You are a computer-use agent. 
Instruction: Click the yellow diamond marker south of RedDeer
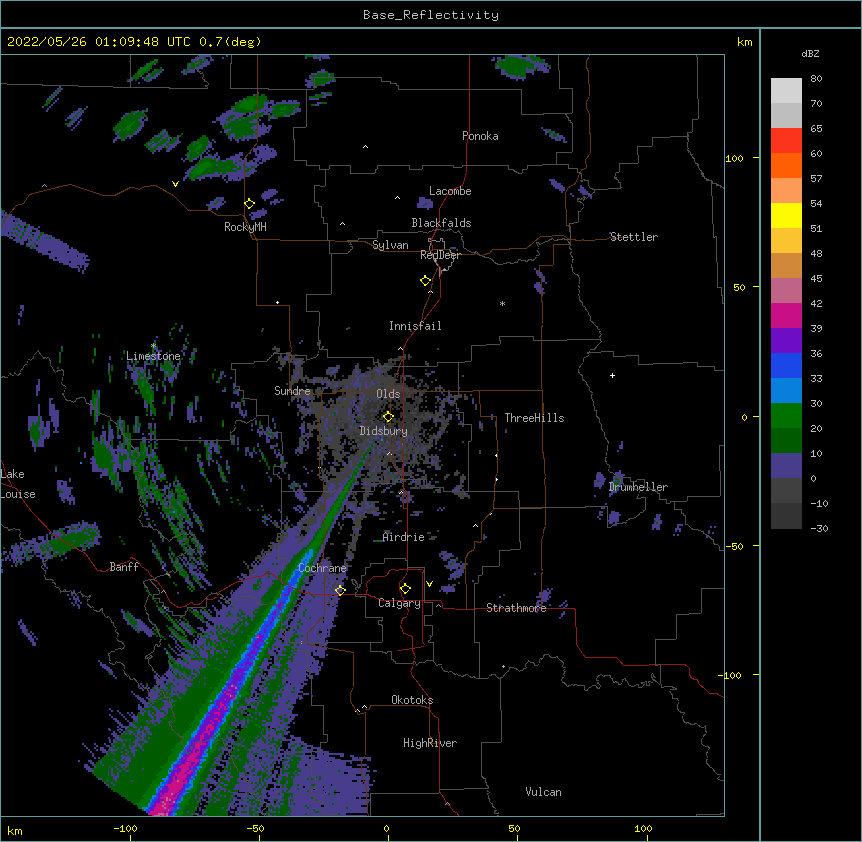tap(426, 281)
